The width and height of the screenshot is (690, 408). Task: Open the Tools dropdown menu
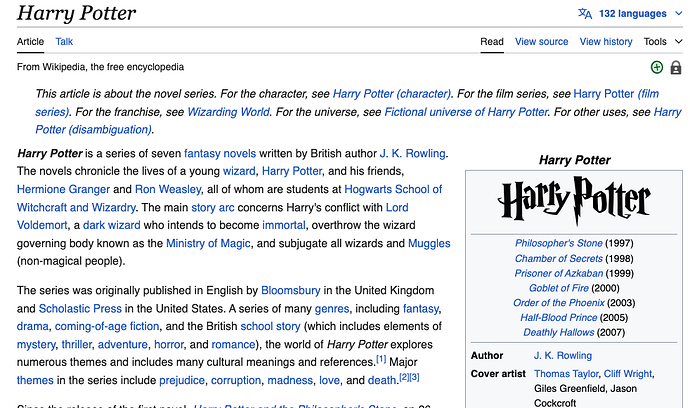[663, 41]
